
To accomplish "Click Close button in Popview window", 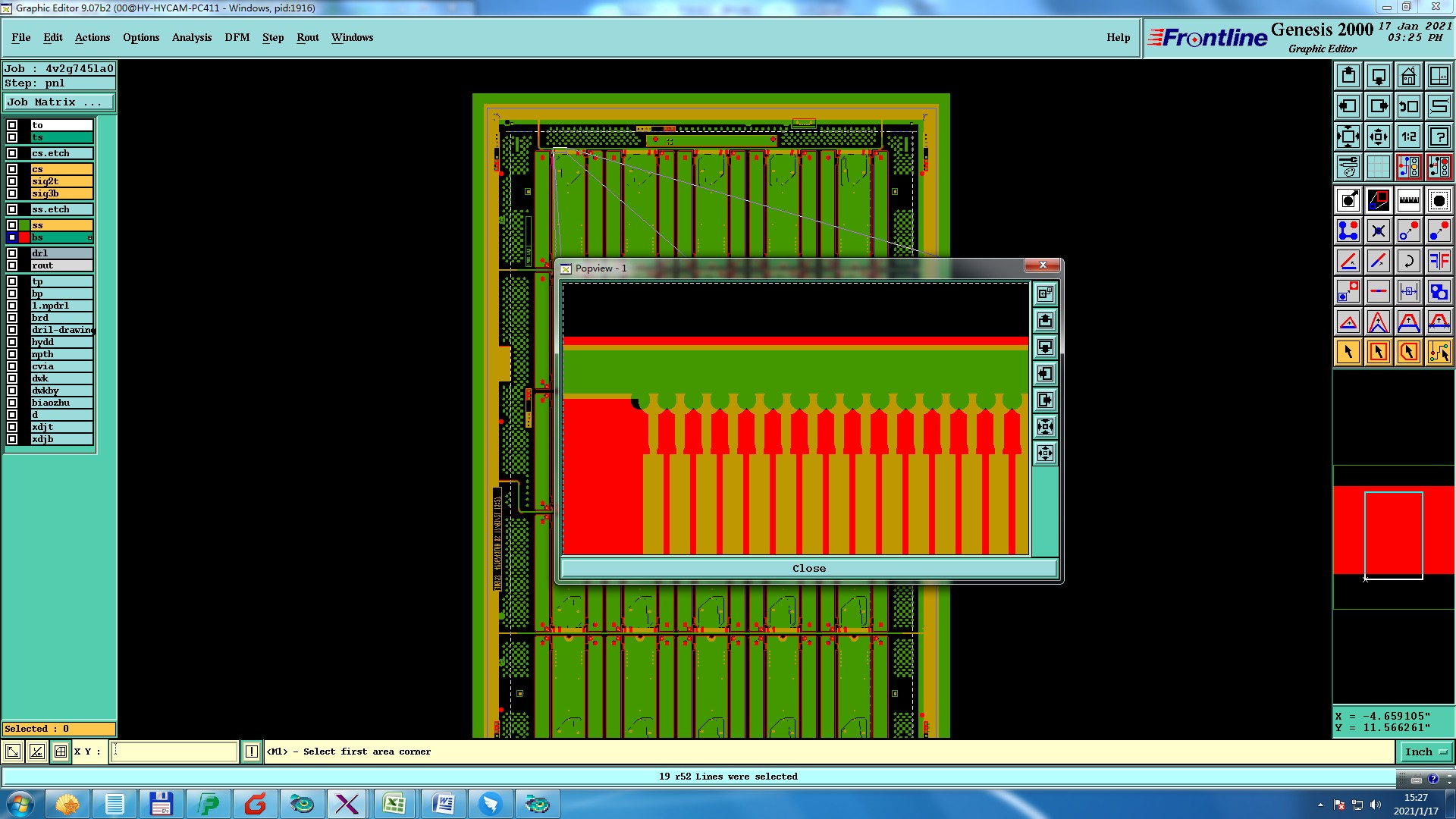I will coord(808,568).
